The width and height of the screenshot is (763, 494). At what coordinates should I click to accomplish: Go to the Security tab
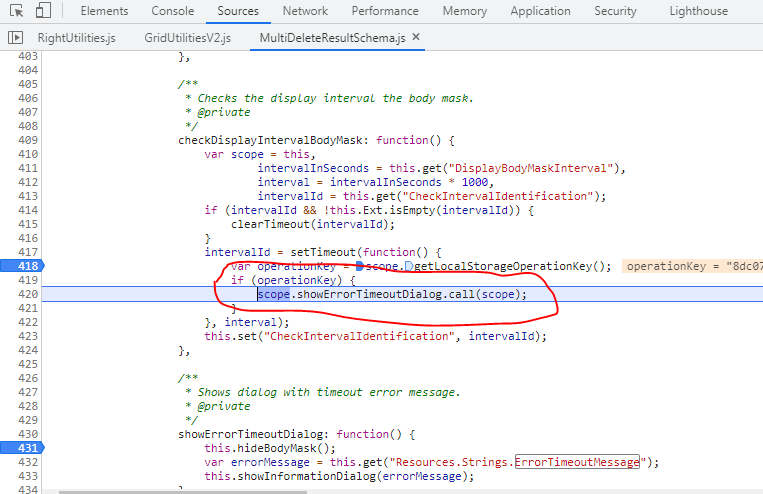point(615,11)
